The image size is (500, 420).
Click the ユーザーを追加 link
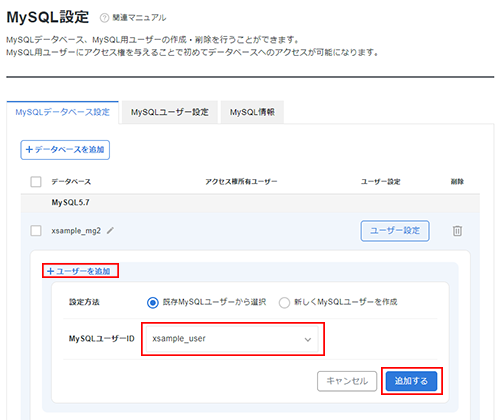(80, 271)
